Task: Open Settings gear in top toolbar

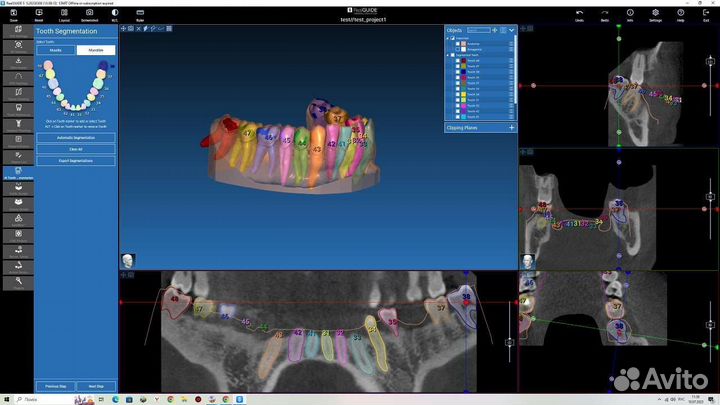Action: 655,13
